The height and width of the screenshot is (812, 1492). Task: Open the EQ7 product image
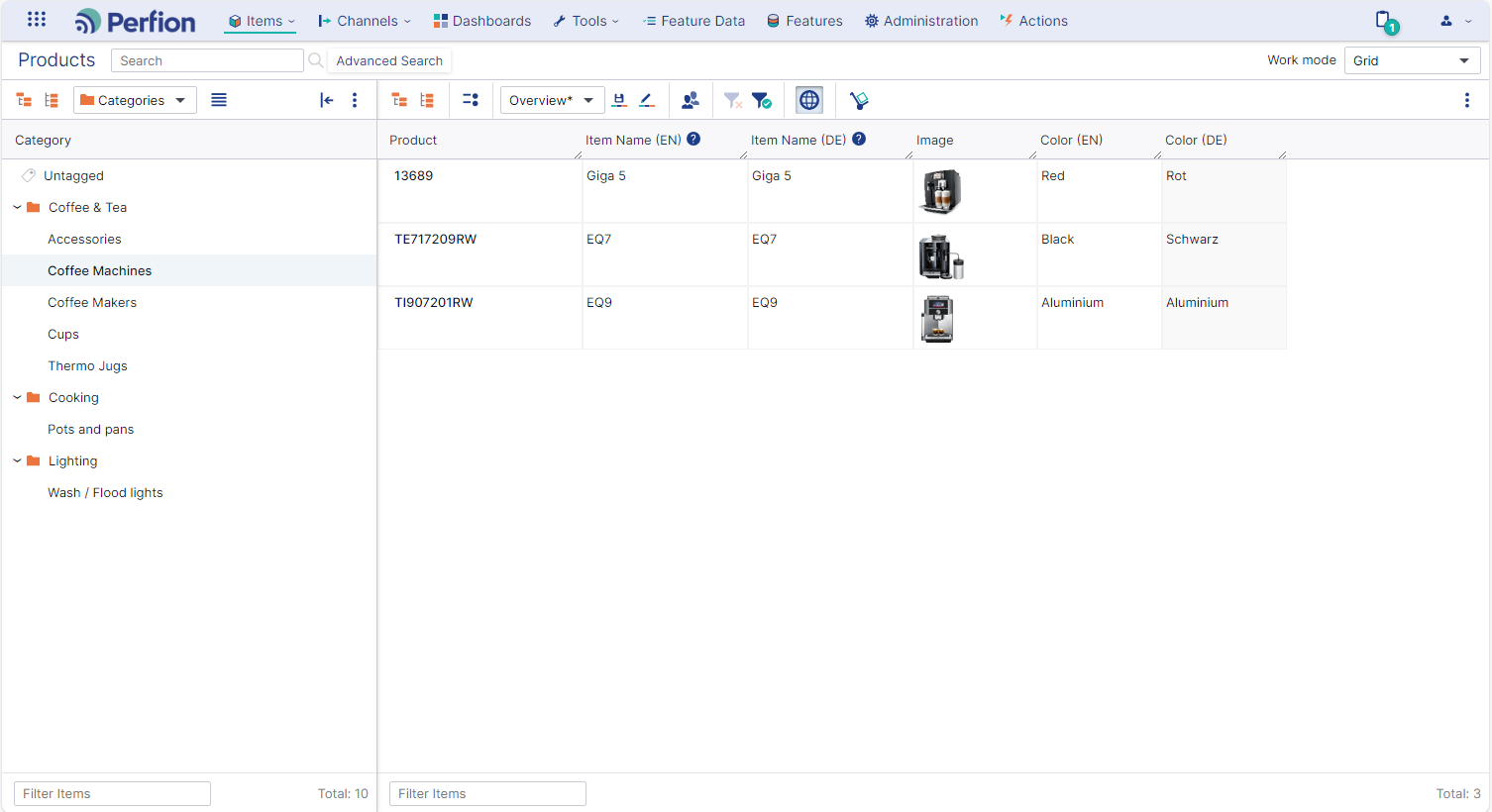pos(941,255)
